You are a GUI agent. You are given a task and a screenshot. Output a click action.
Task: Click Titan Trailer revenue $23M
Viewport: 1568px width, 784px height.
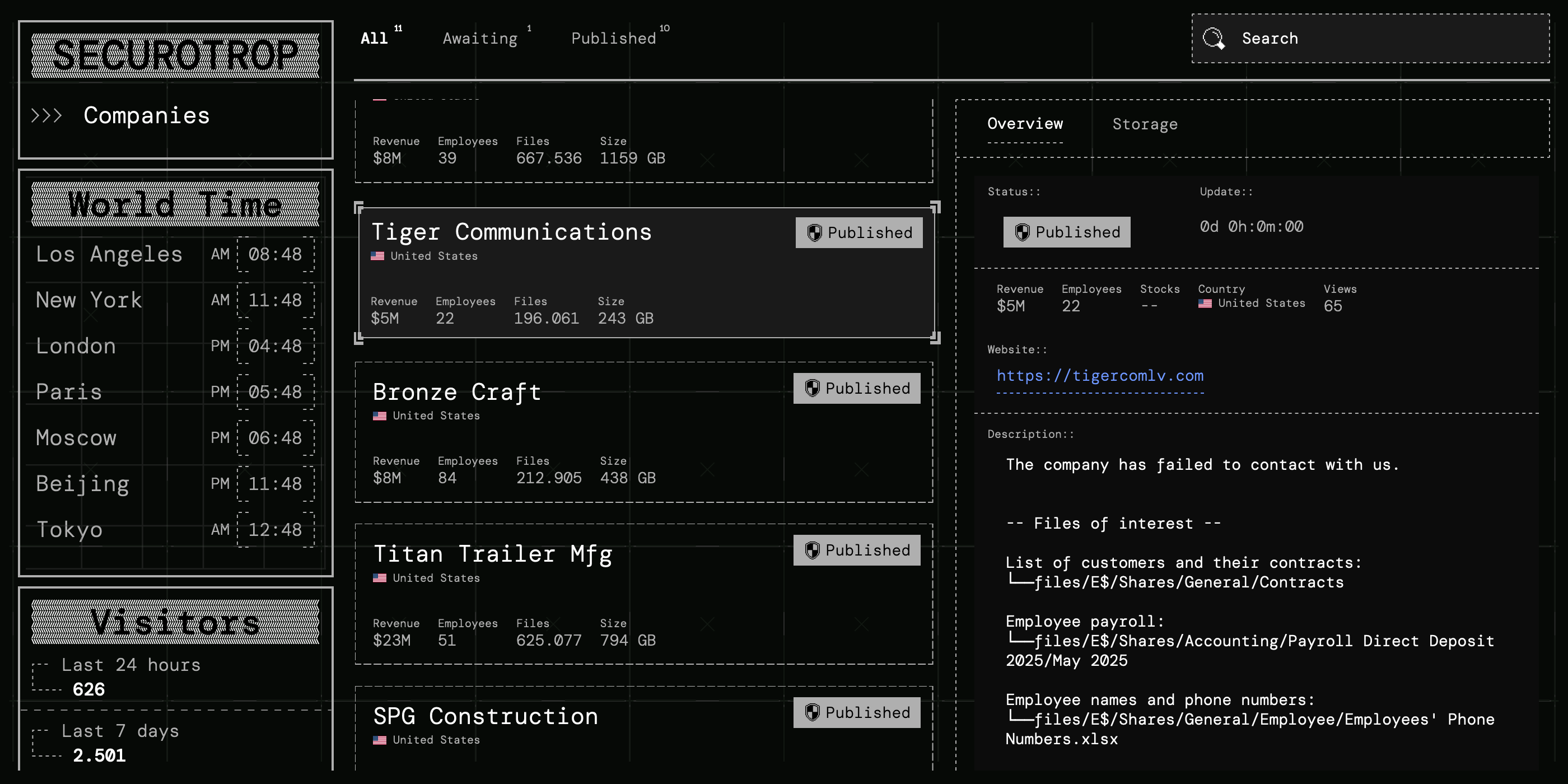click(x=391, y=640)
